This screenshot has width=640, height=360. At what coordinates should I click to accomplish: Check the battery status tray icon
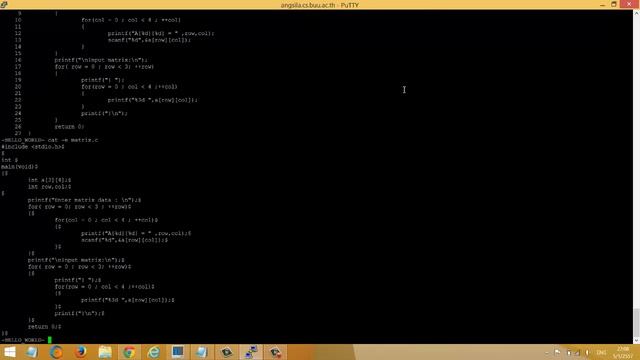click(x=569, y=352)
